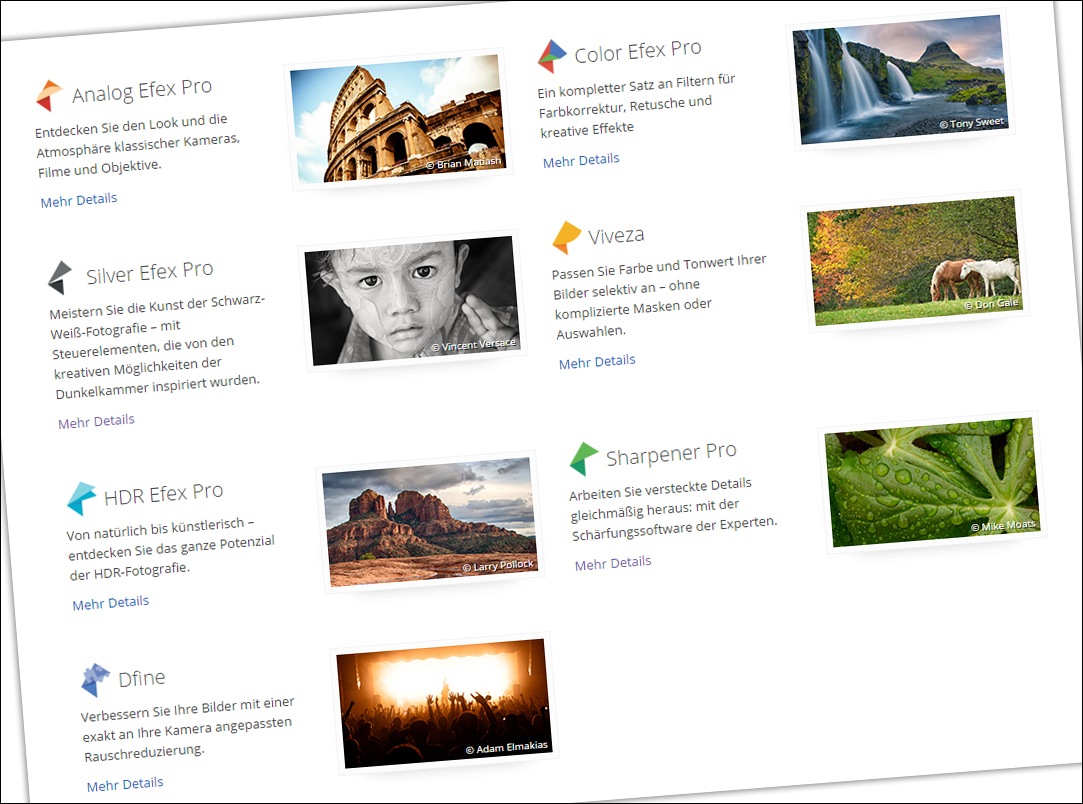Click the text 'Arbeiten Sie versteckte Details'

pyautogui.click(x=660, y=488)
